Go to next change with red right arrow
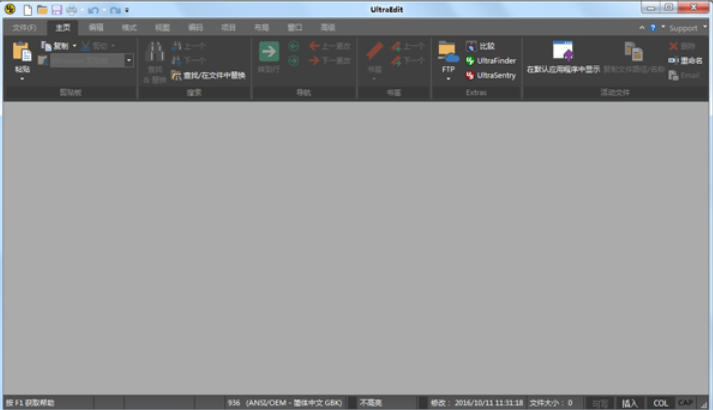Image resolution: width=713 pixels, height=410 pixels. (314, 60)
